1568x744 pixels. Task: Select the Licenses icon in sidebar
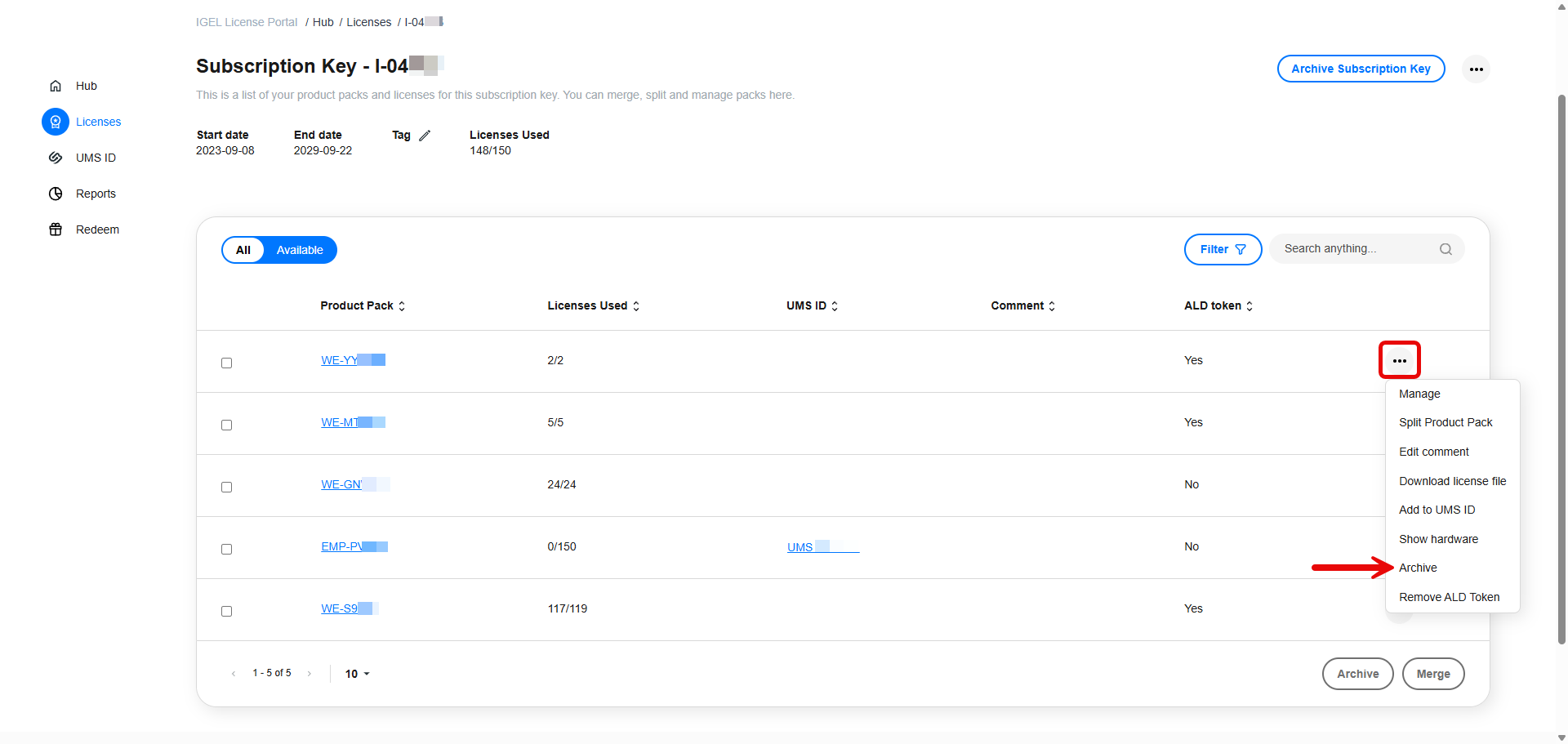(x=56, y=121)
